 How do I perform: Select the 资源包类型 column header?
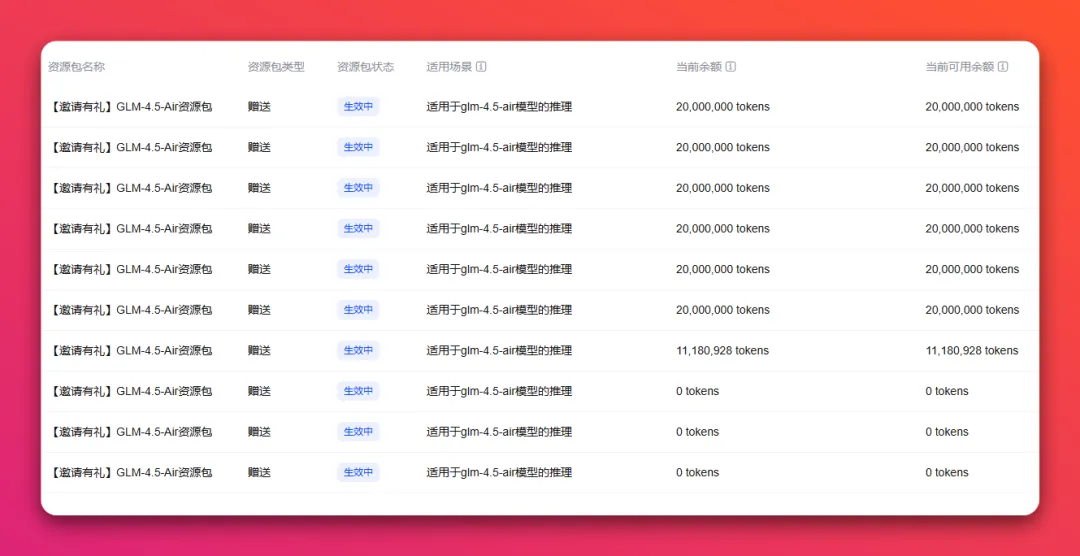click(276, 67)
